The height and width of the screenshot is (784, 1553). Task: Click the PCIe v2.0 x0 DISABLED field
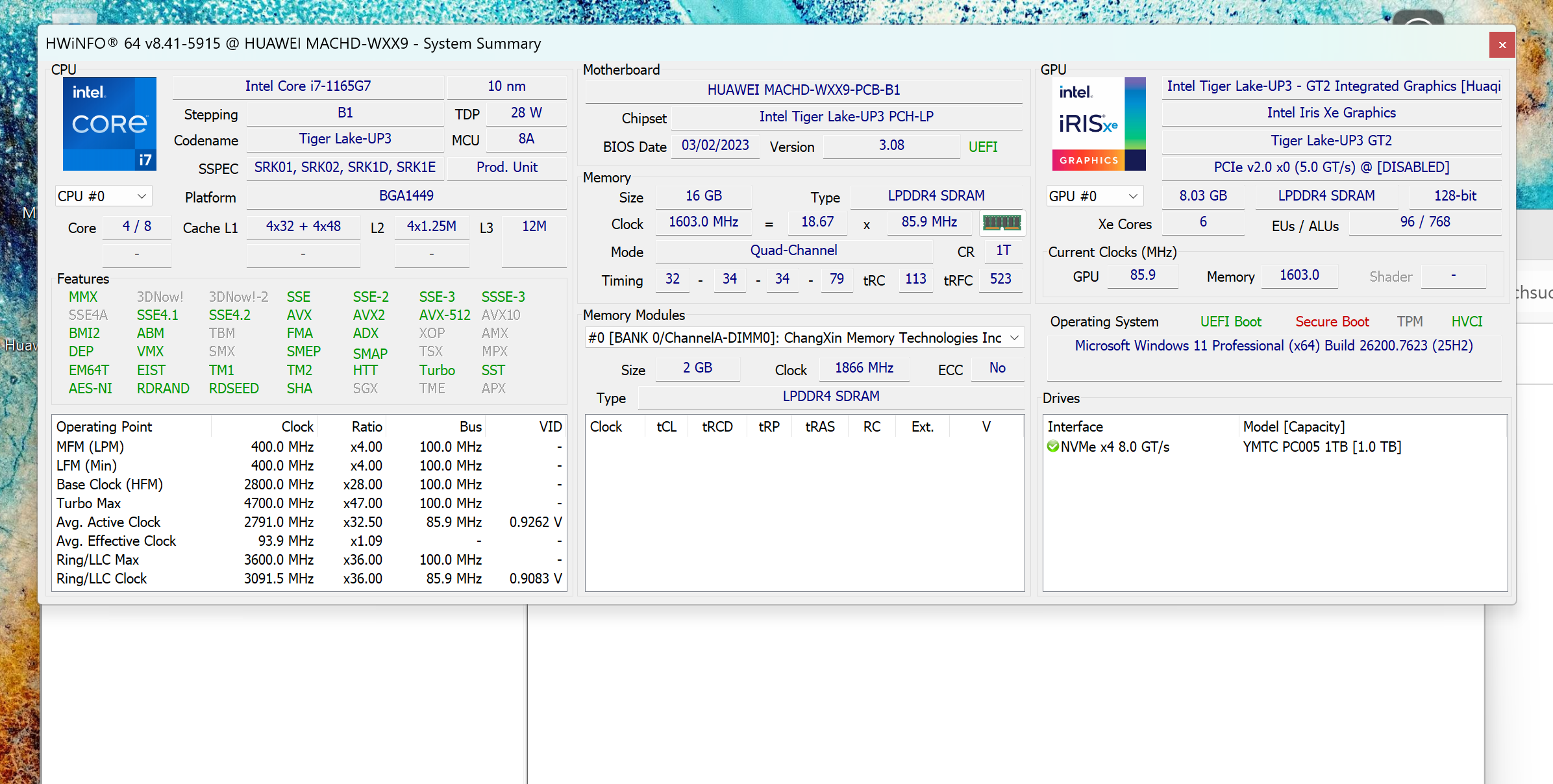[x=1331, y=167]
